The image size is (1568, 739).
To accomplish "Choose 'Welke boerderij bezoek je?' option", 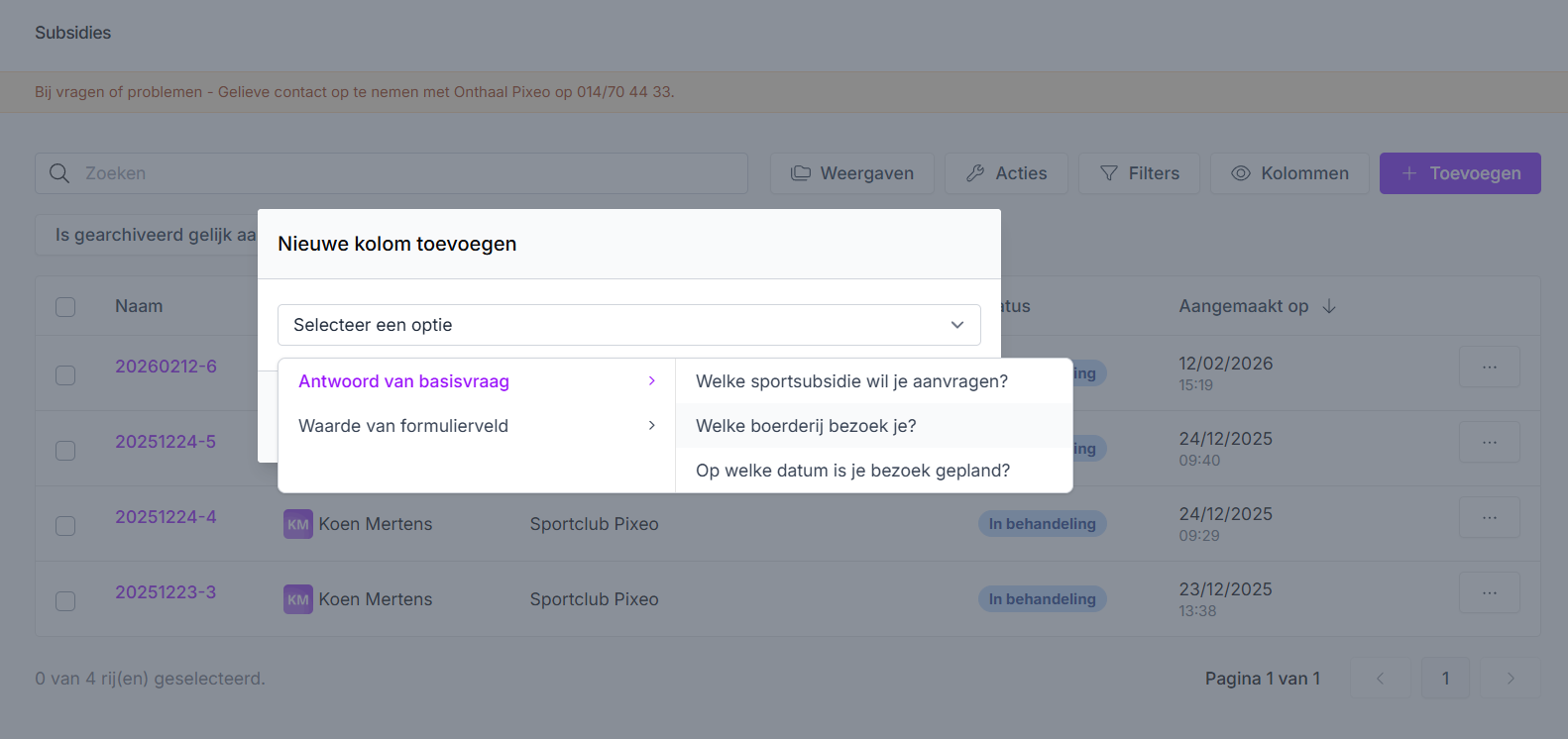I will coord(806,426).
